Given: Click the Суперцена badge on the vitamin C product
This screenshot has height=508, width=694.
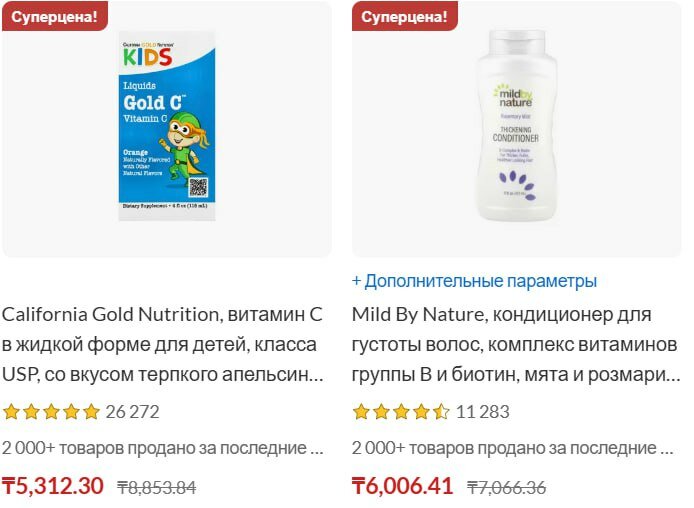Looking at the screenshot, I should pos(55,16).
